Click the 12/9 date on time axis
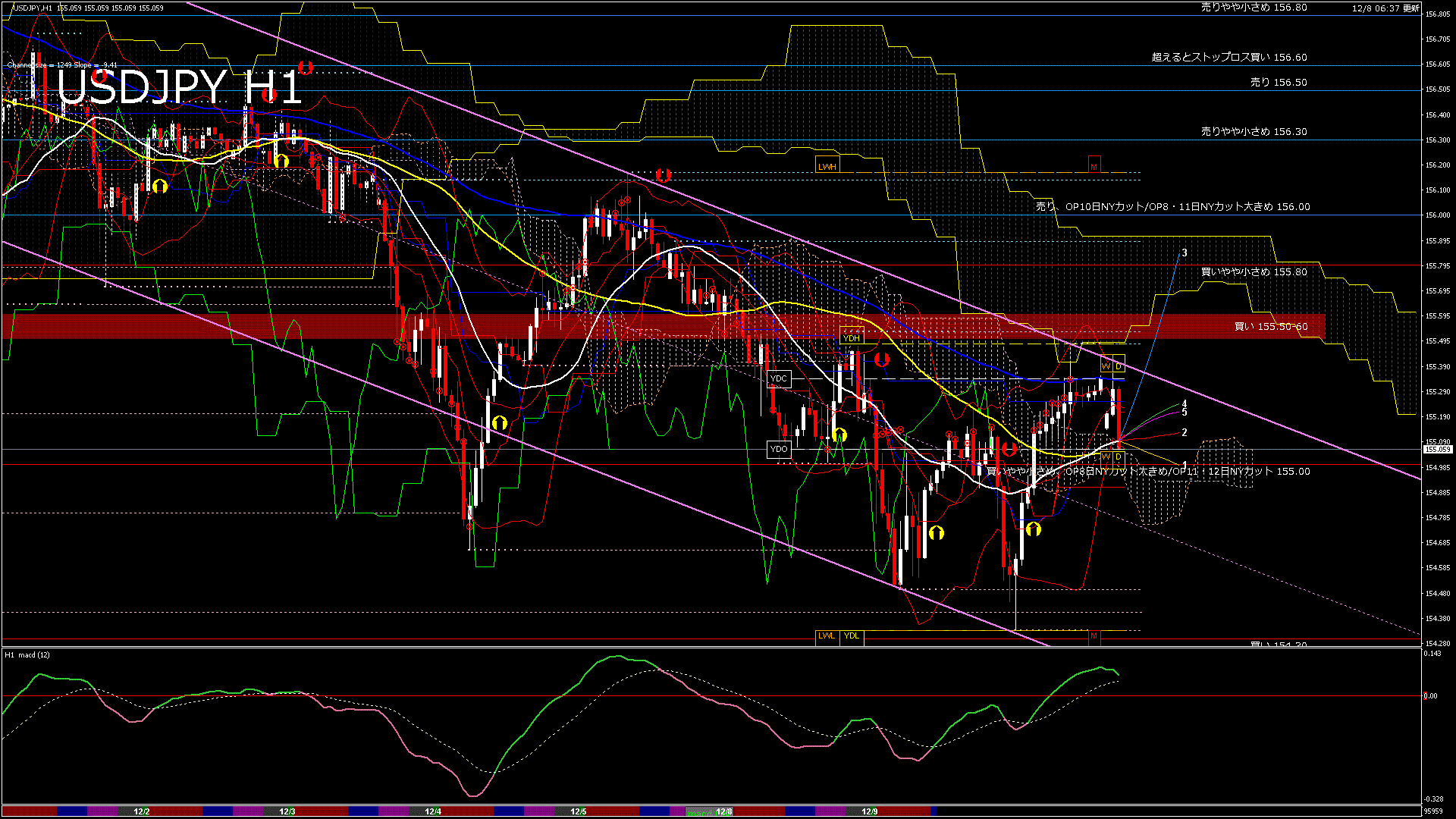 click(x=869, y=811)
